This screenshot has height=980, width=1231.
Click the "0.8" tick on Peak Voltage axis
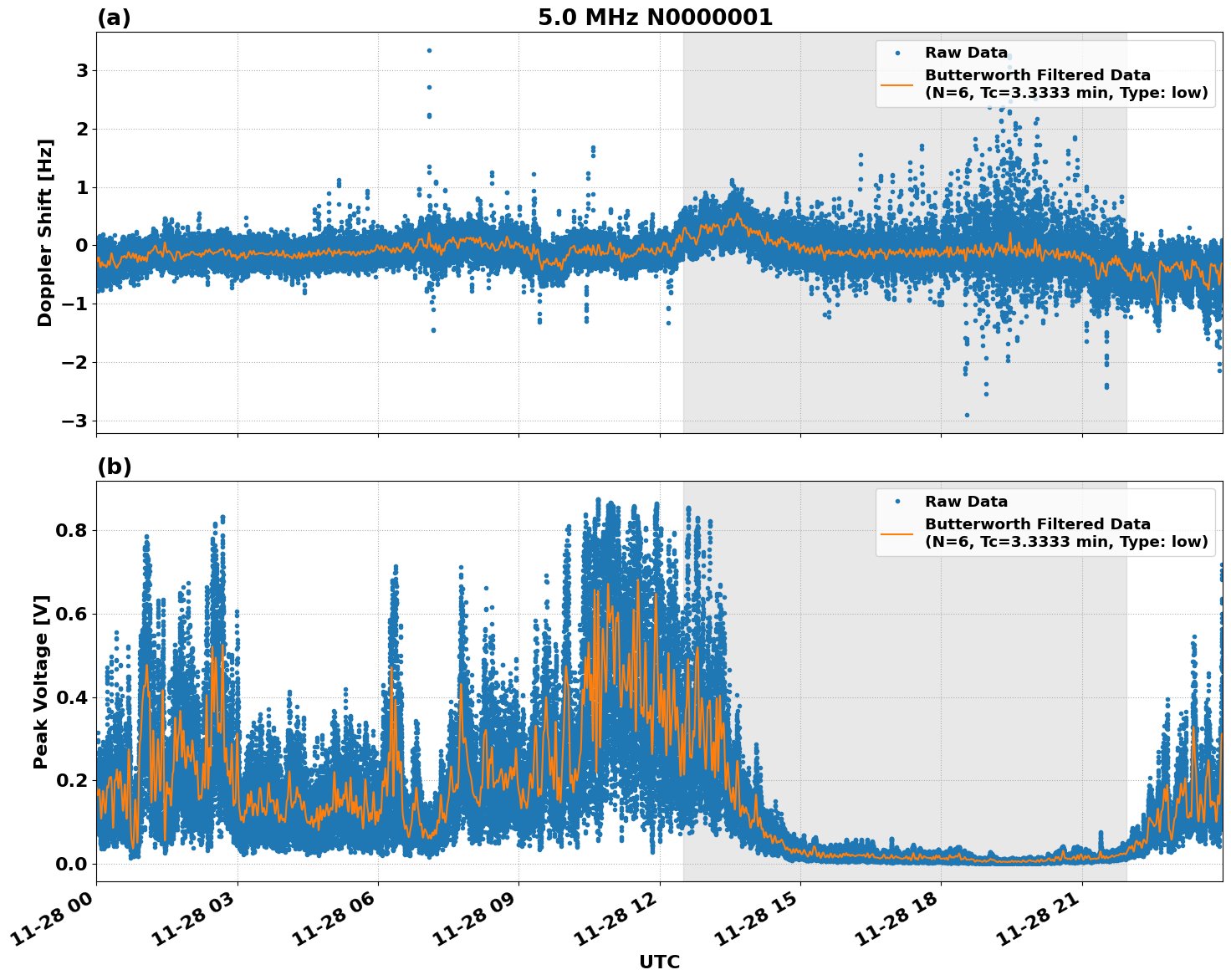pos(71,530)
